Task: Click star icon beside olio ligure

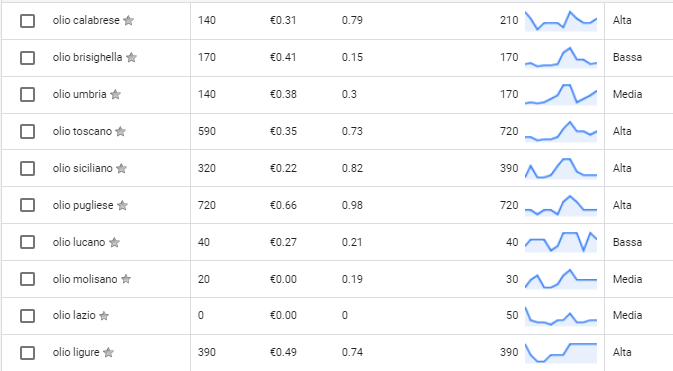Action: pos(109,352)
